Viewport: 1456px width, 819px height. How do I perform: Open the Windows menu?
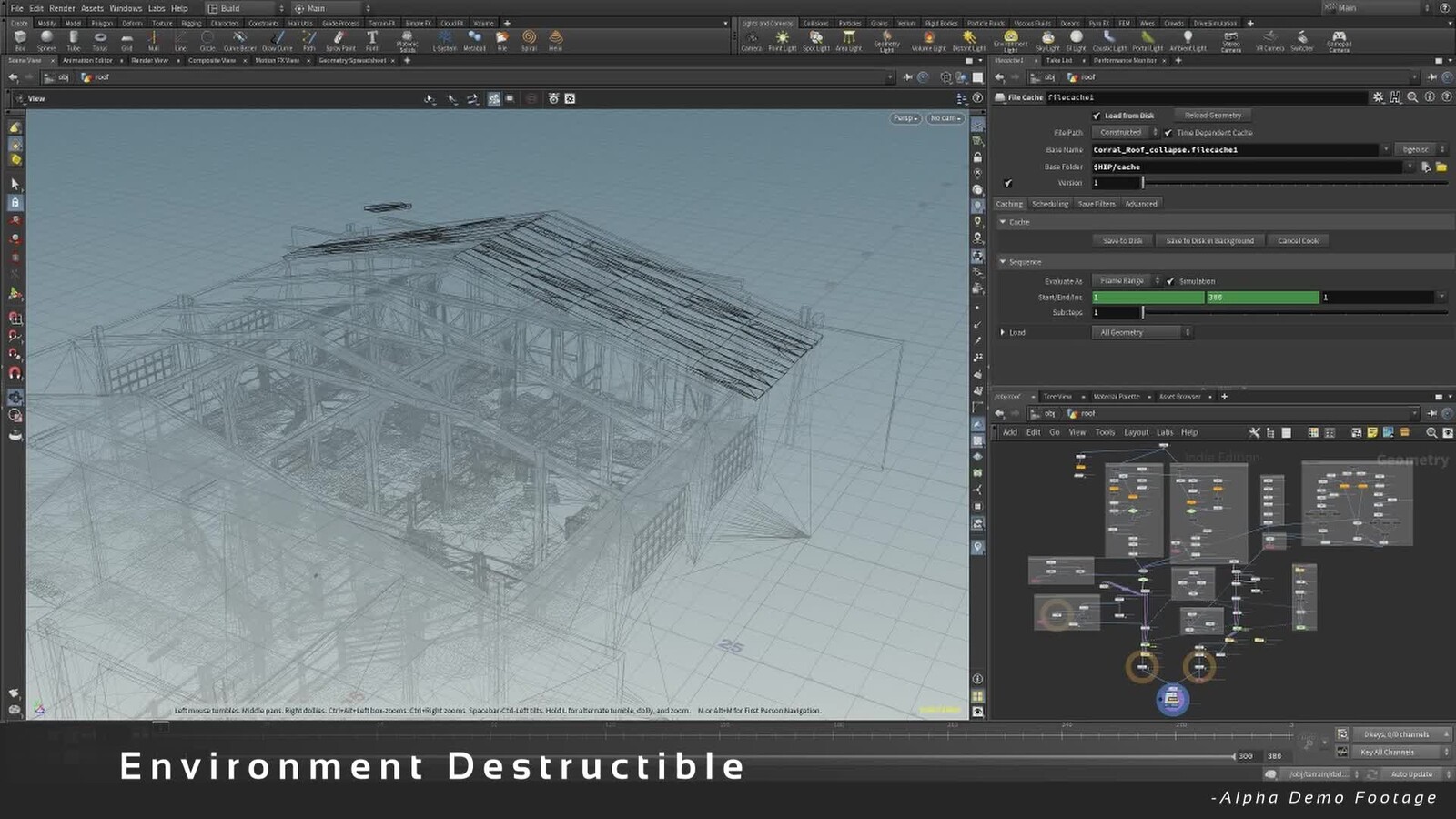[126, 8]
